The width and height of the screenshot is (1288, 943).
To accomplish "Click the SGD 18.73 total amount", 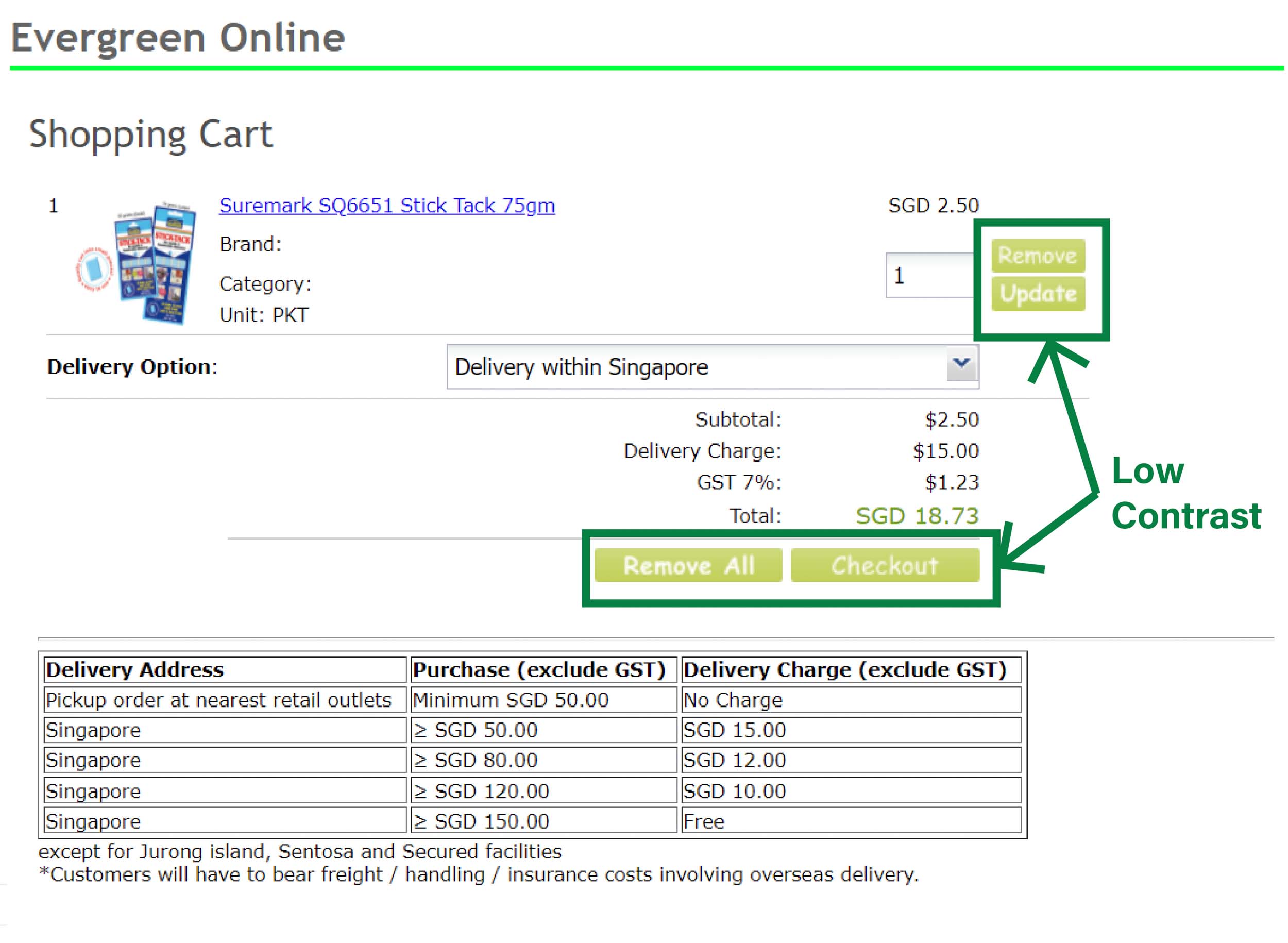I will (917, 515).
